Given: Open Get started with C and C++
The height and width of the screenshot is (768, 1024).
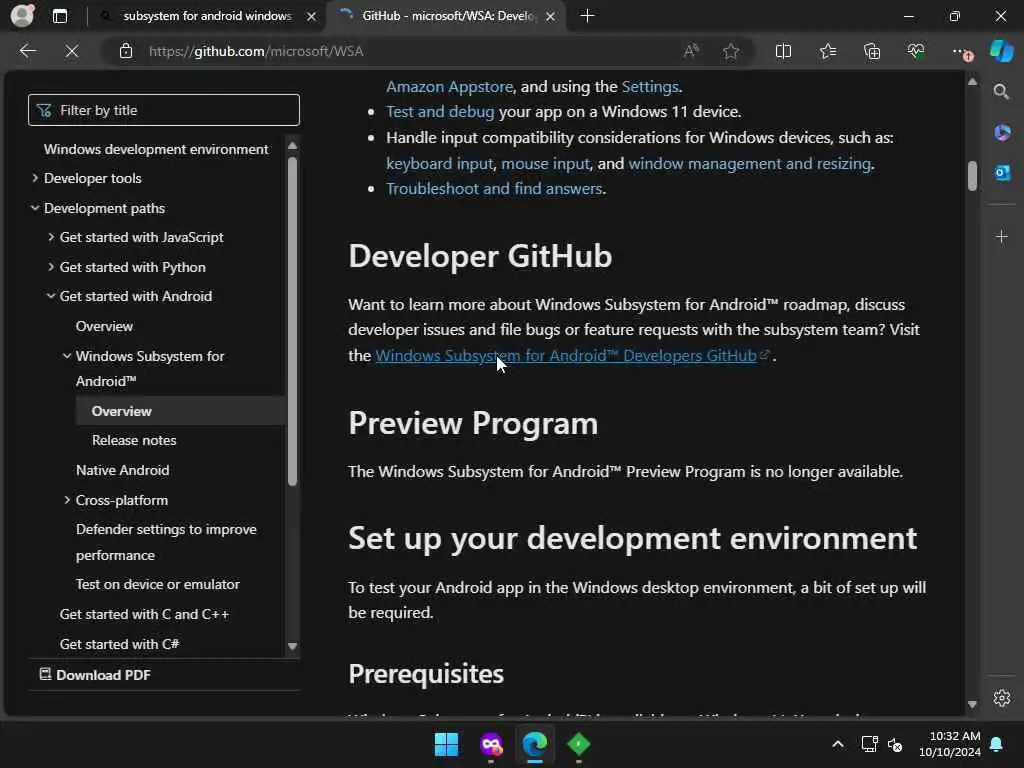Looking at the screenshot, I should coord(144,614).
